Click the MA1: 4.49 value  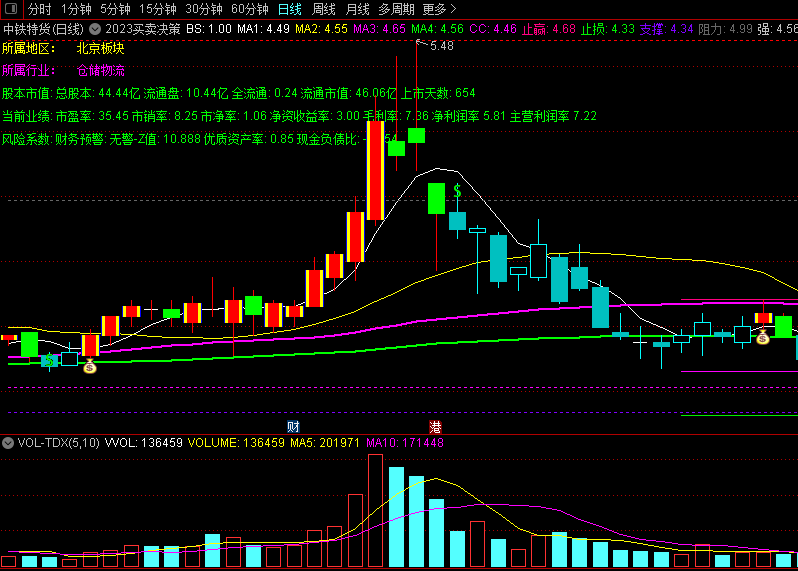pyautogui.click(x=263, y=29)
